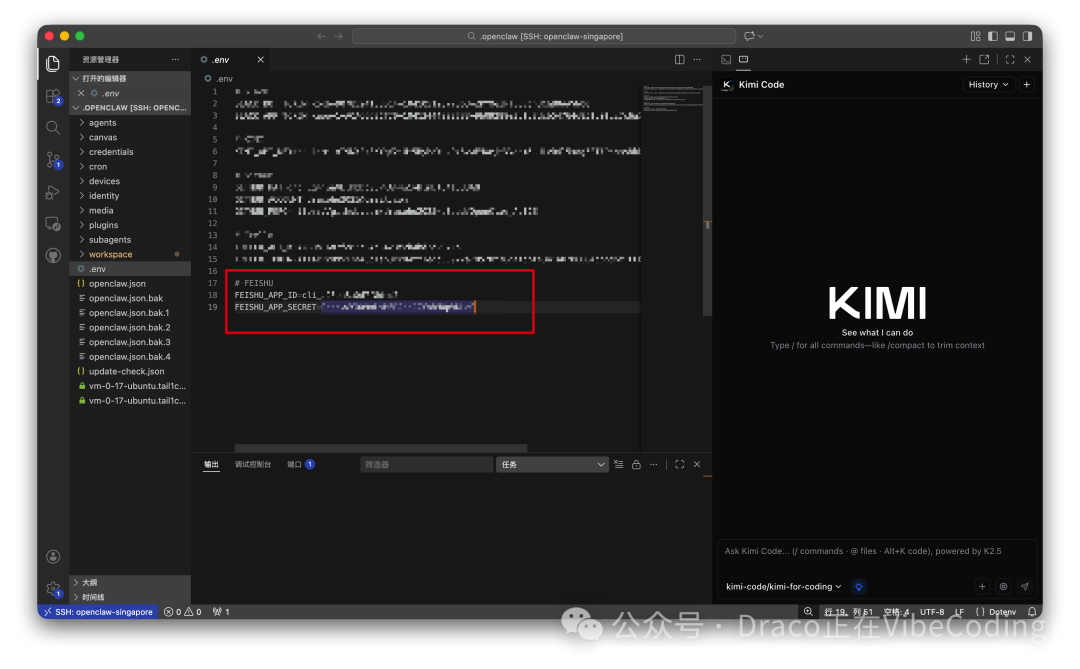Switch to the debug console tab
The height and width of the screenshot is (669, 1080).
(252, 464)
